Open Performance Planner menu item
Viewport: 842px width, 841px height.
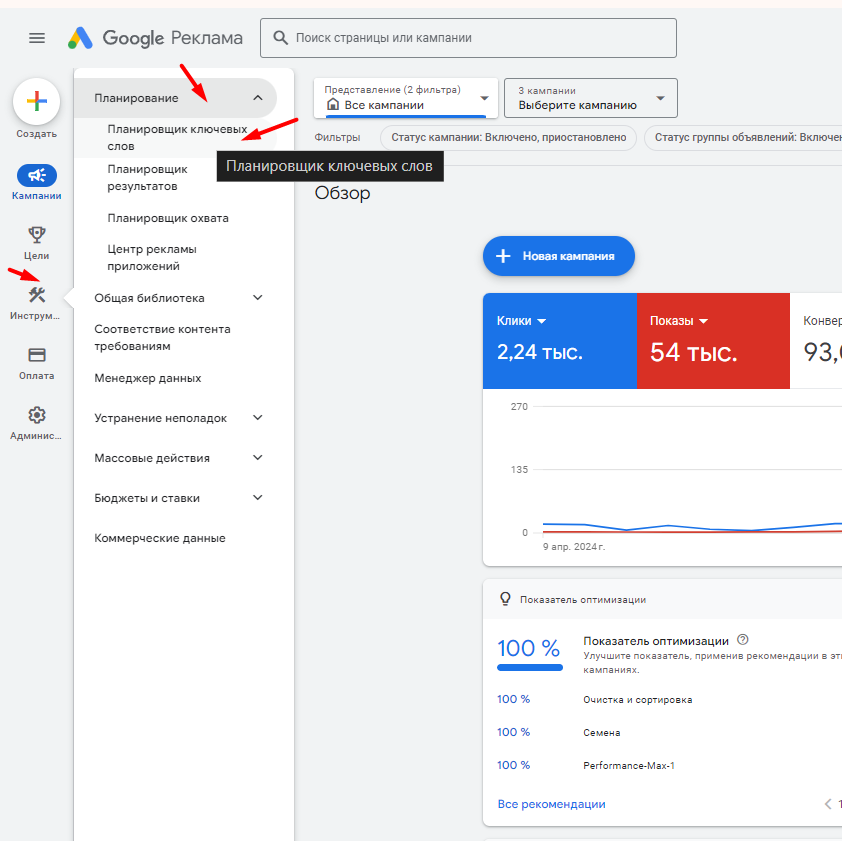[147, 178]
